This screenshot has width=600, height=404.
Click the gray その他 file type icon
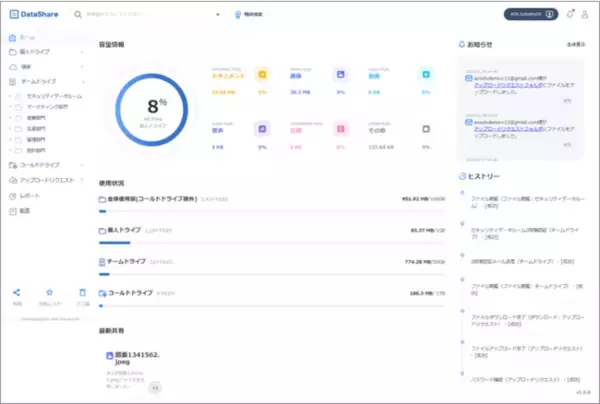tap(426, 129)
